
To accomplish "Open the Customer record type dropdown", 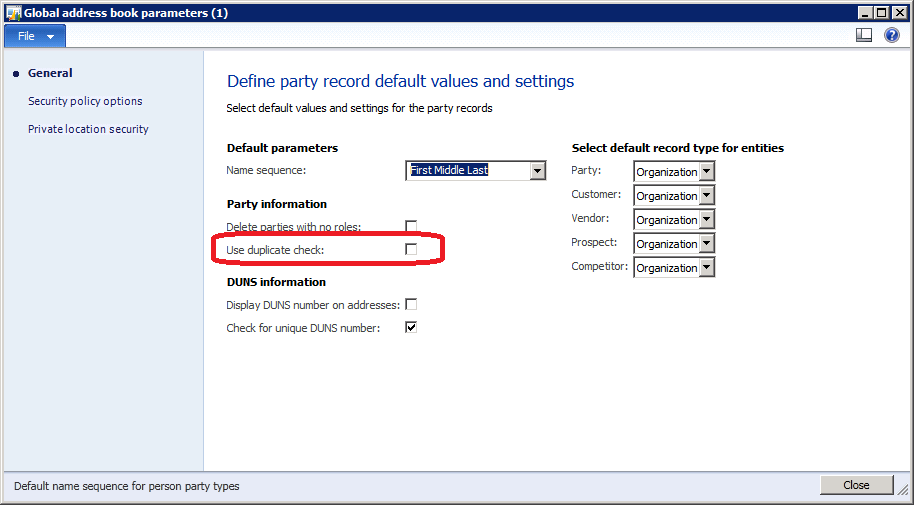I will coord(707,196).
